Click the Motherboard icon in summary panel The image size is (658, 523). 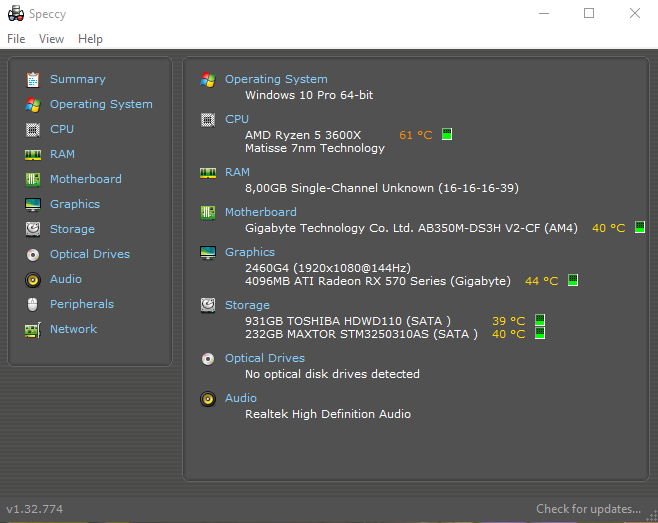[x=208, y=213]
